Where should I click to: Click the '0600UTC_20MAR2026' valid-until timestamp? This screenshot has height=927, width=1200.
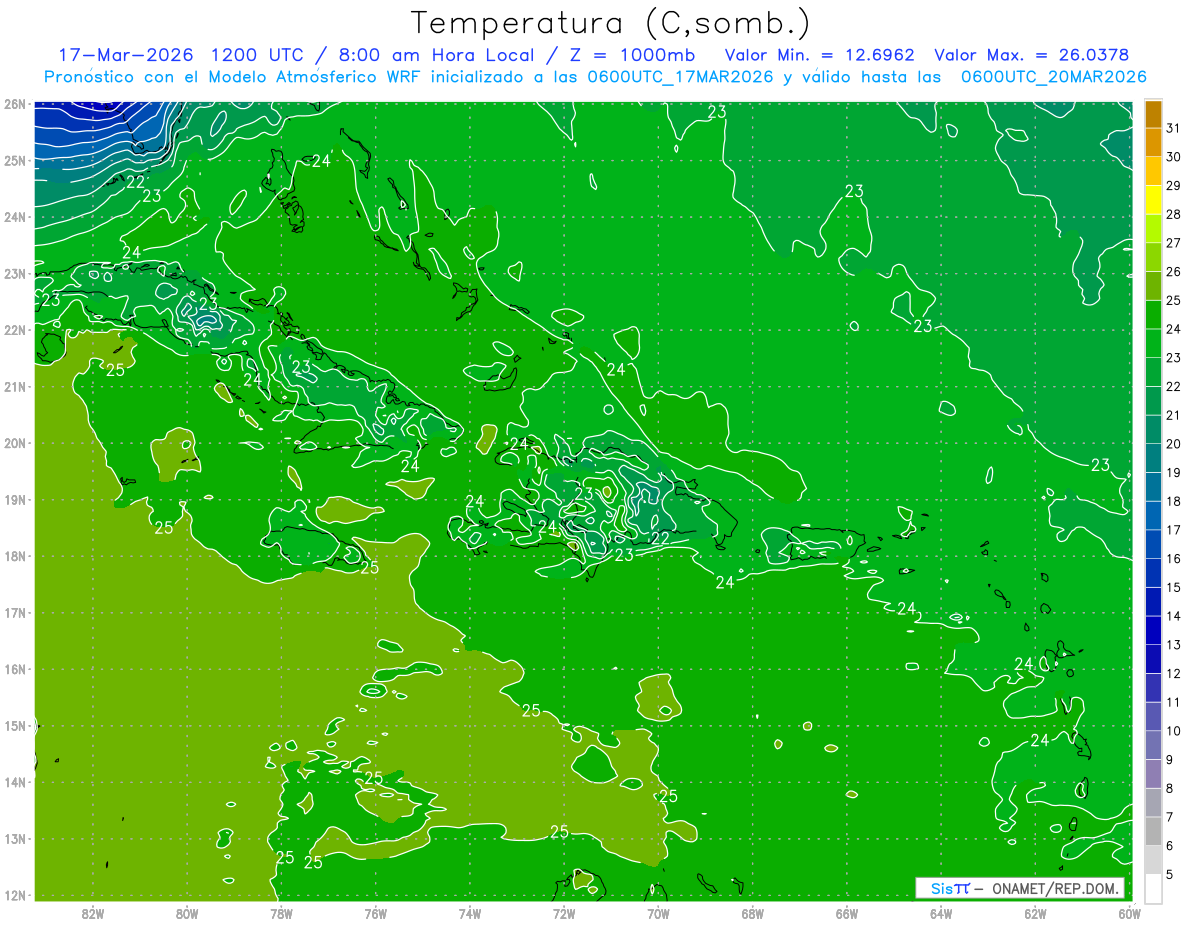(x=1053, y=77)
